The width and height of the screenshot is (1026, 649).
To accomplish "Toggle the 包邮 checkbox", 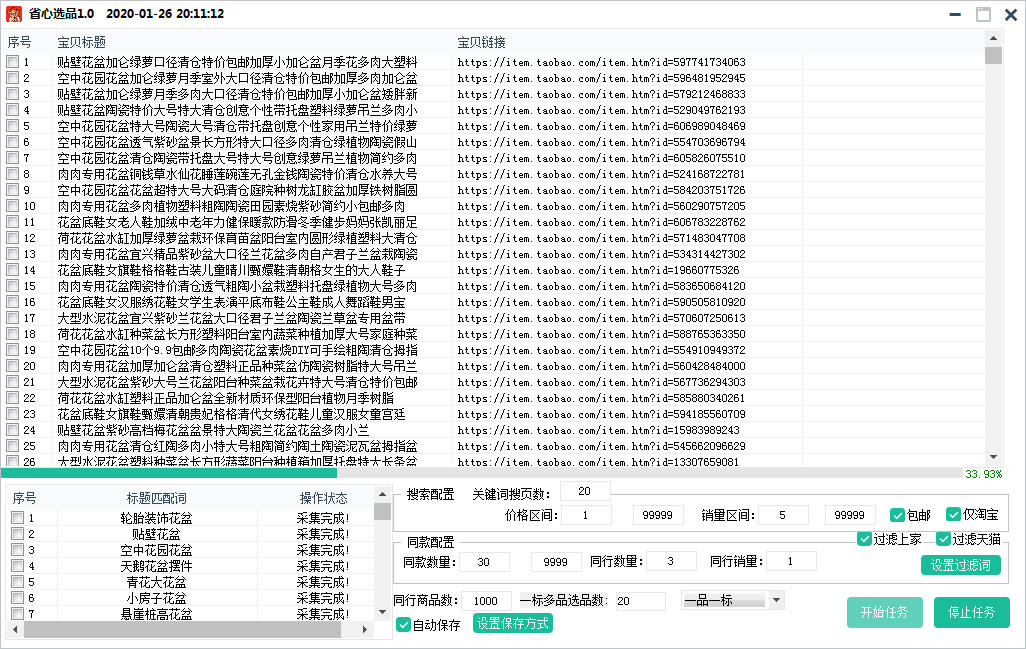I will [x=898, y=515].
